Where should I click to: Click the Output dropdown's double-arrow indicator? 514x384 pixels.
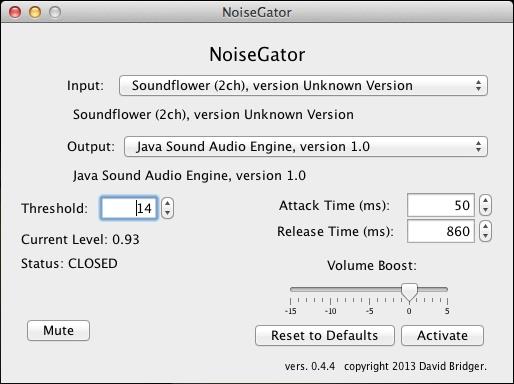[479, 147]
